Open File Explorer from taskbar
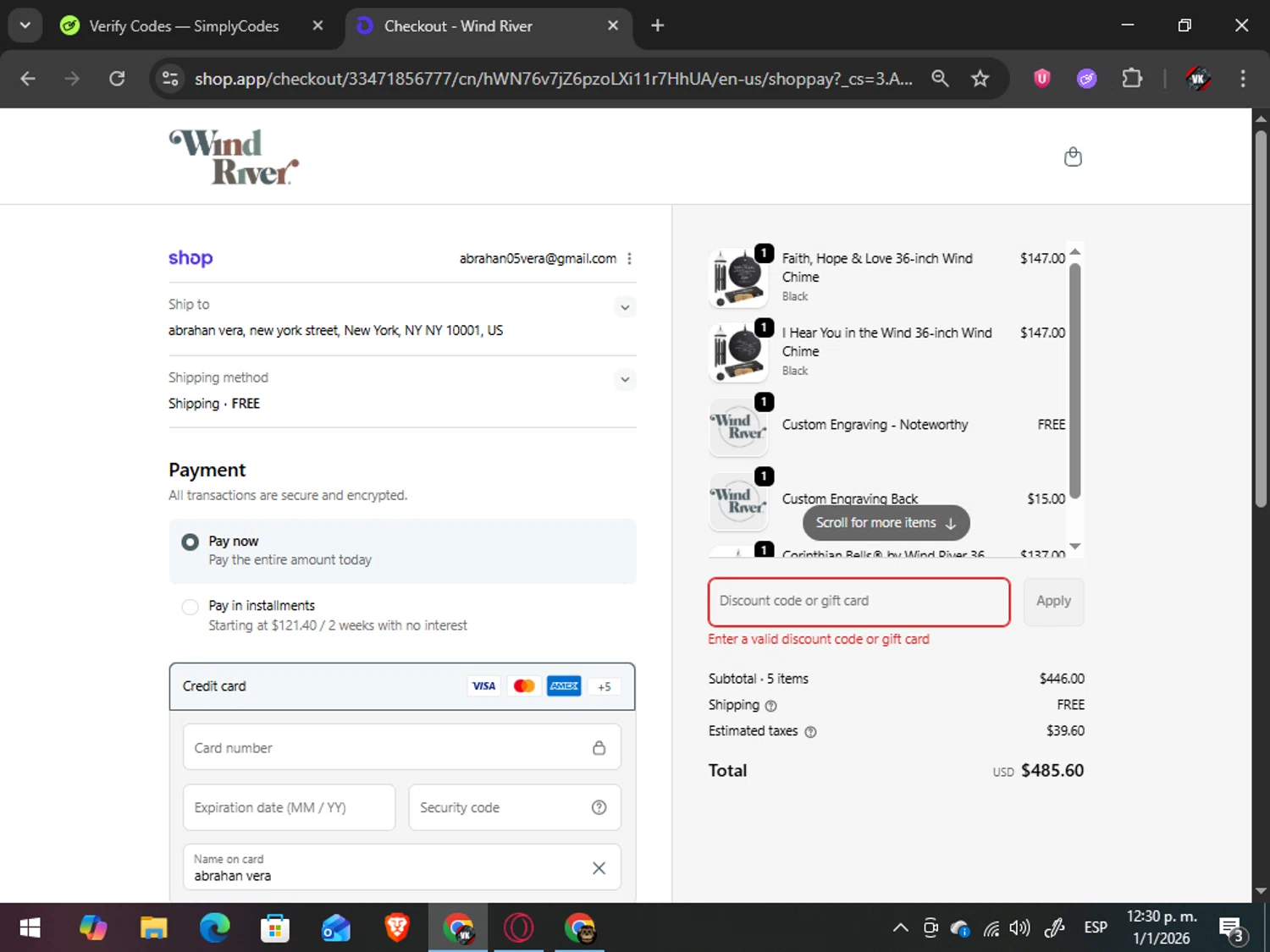Viewport: 1270px width, 952px height. (x=153, y=928)
